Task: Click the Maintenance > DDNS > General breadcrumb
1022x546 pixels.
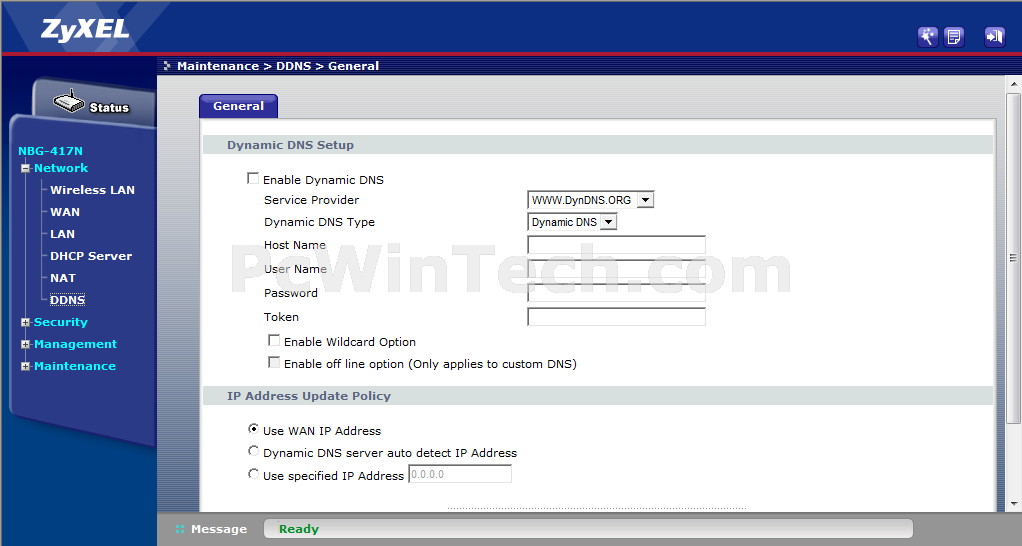Action: click(x=278, y=66)
